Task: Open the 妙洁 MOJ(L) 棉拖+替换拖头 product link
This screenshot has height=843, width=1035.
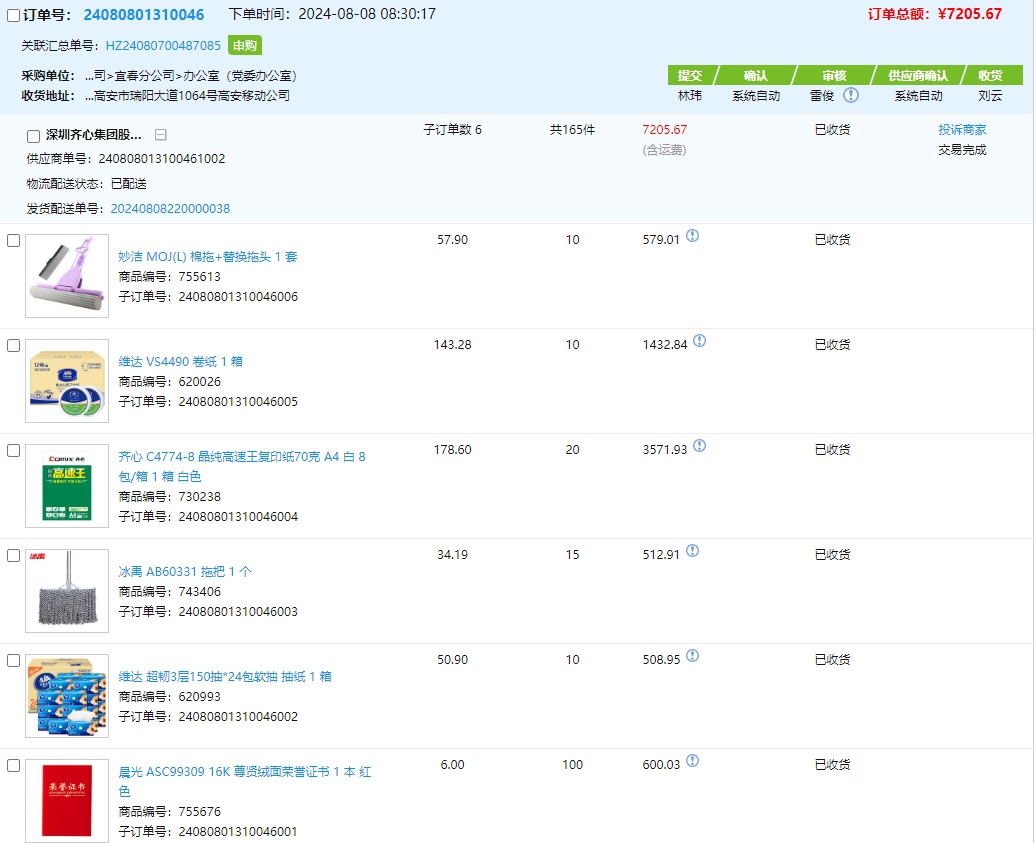Action: pos(208,256)
